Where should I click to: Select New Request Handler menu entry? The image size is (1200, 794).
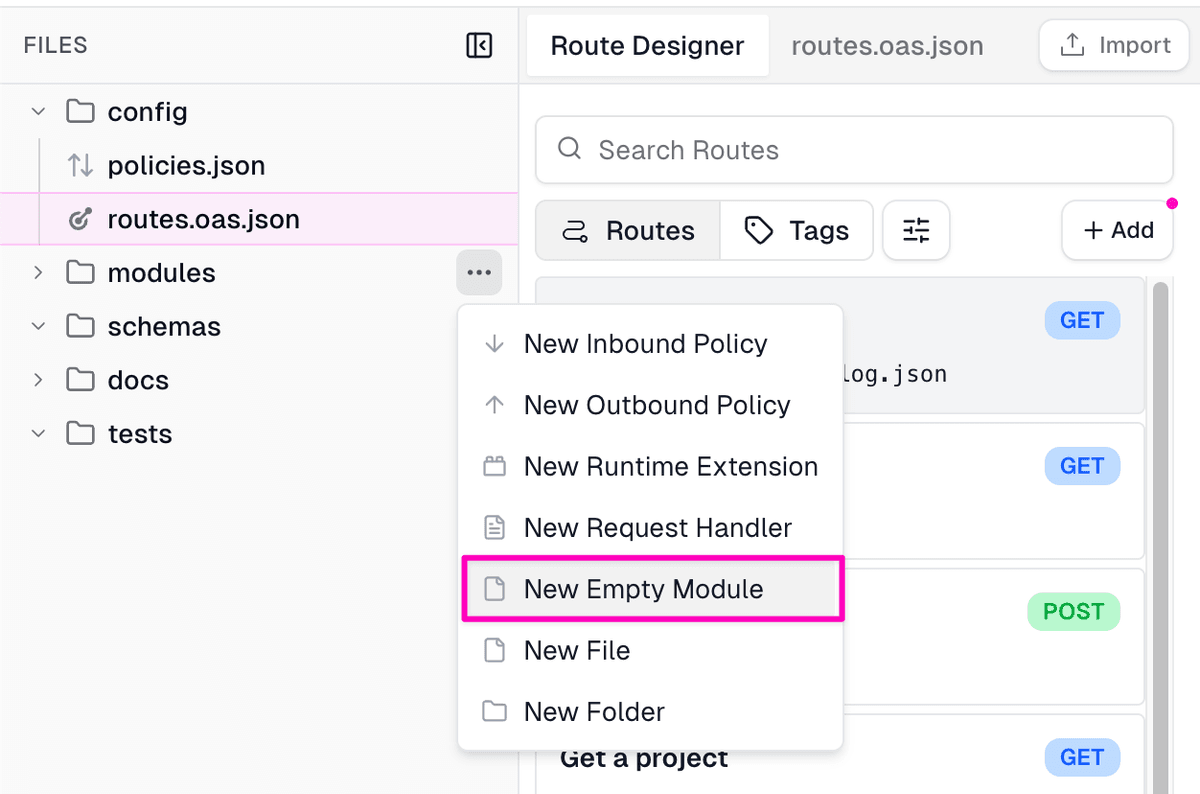point(650,528)
